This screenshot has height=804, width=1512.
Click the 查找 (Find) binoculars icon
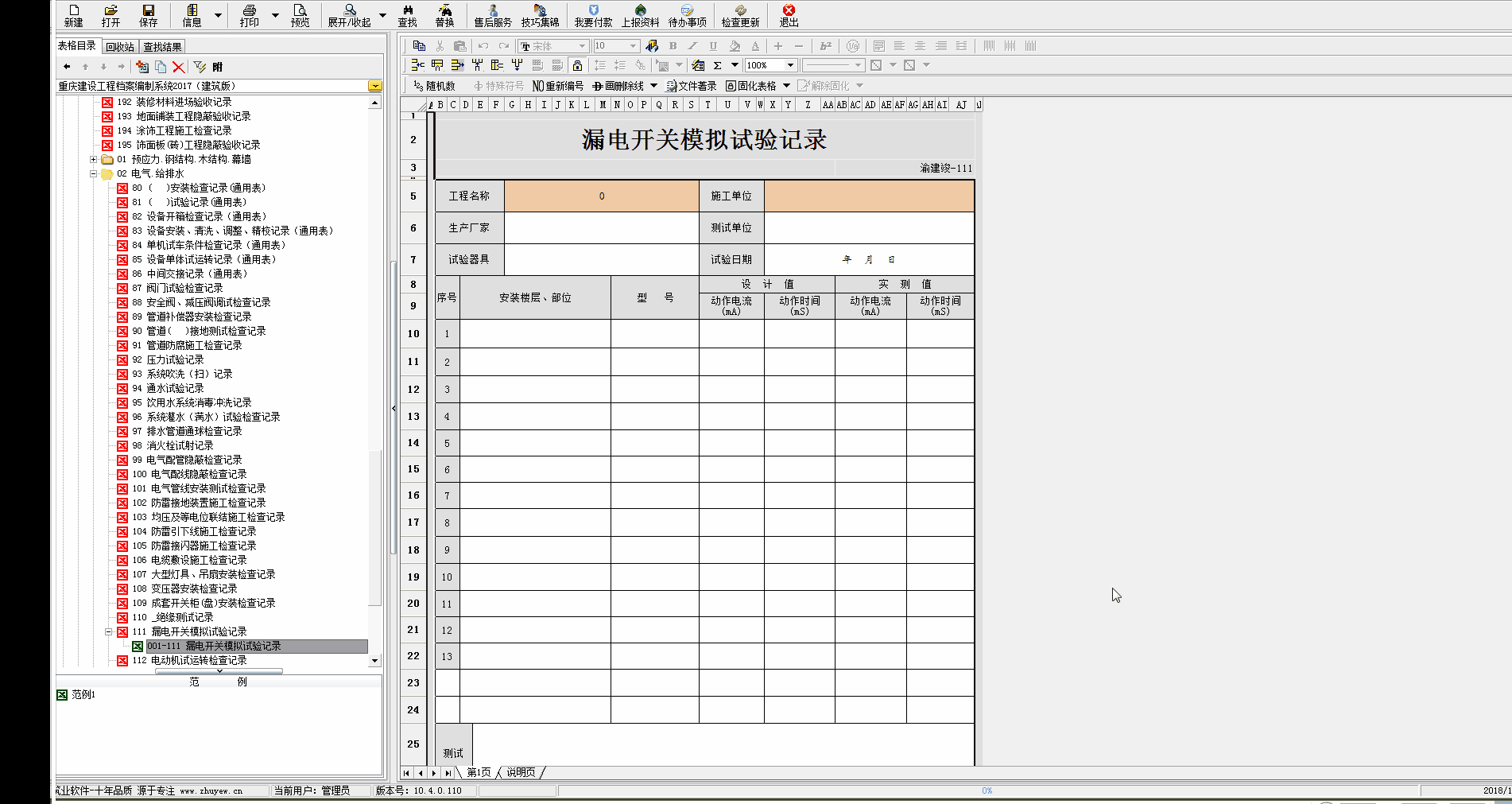[x=407, y=14]
